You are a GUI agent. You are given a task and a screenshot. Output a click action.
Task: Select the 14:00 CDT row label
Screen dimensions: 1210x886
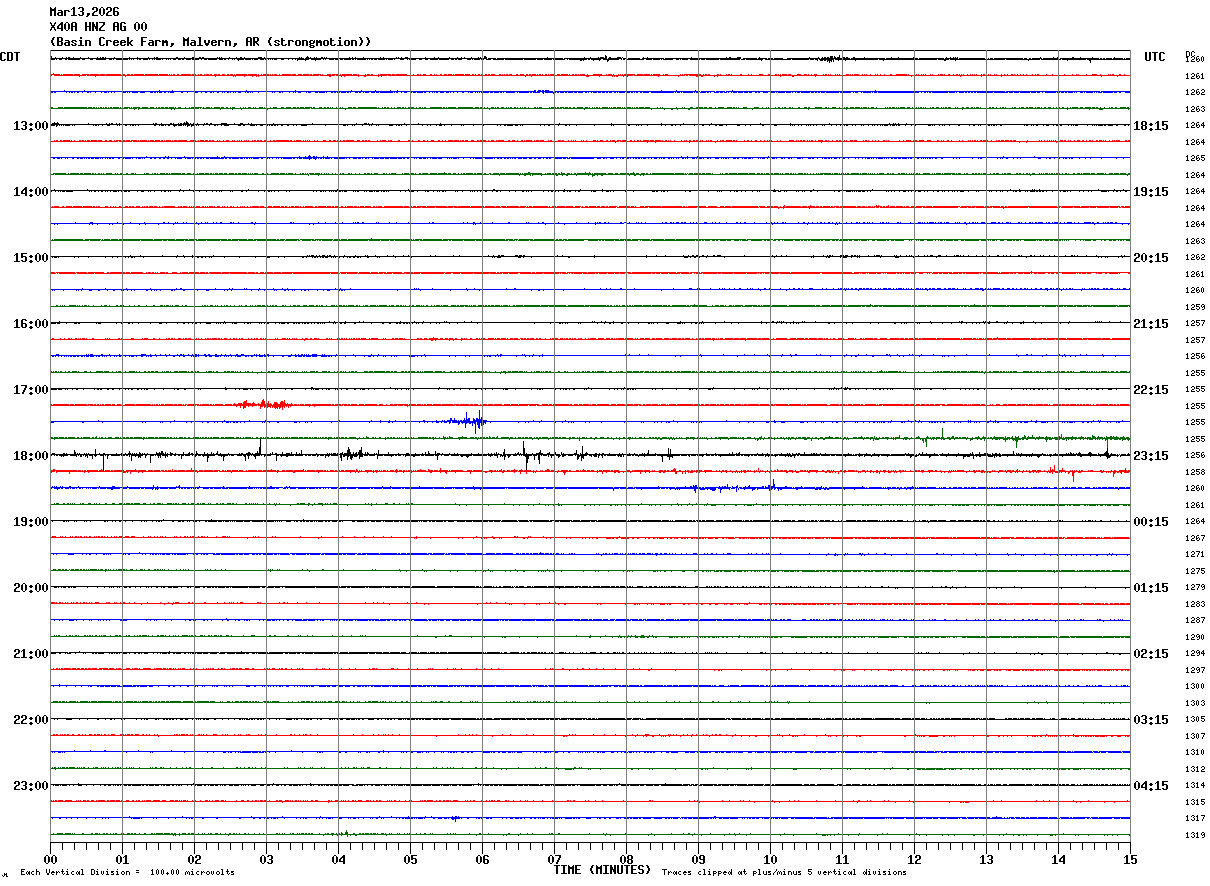coord(31,192)
